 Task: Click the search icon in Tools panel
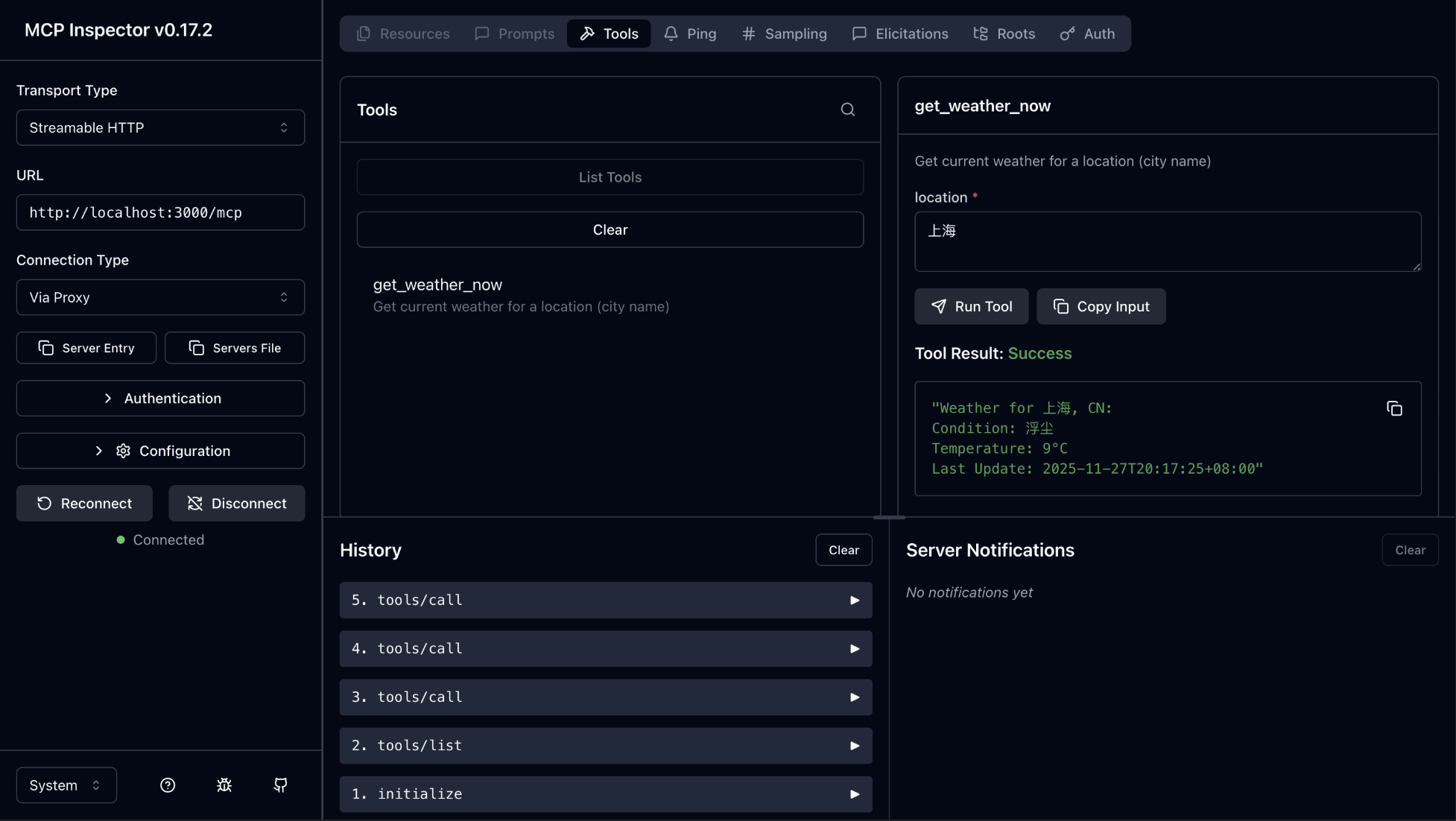point(847,110)
